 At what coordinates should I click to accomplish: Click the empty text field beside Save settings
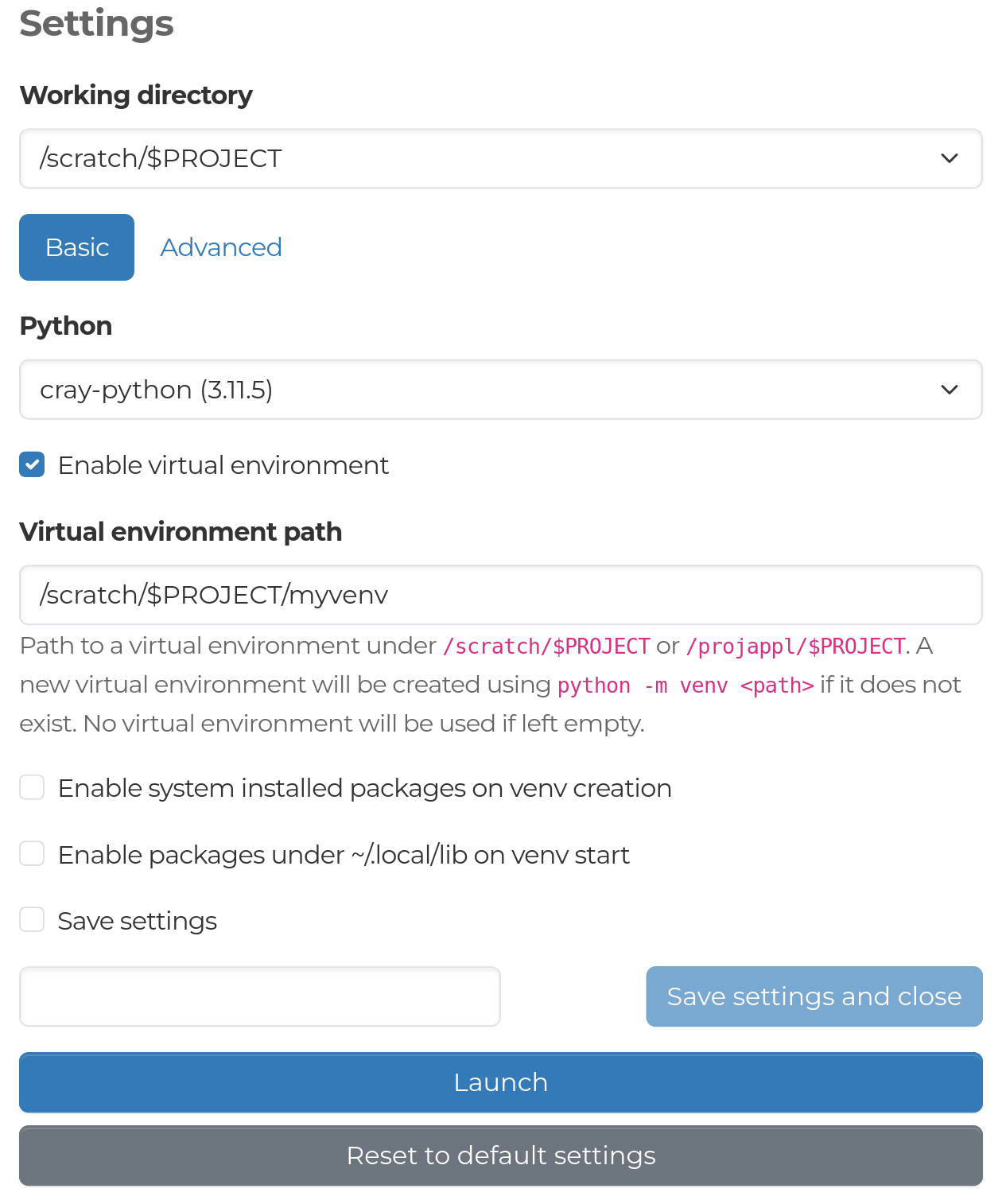click(260, 996)
